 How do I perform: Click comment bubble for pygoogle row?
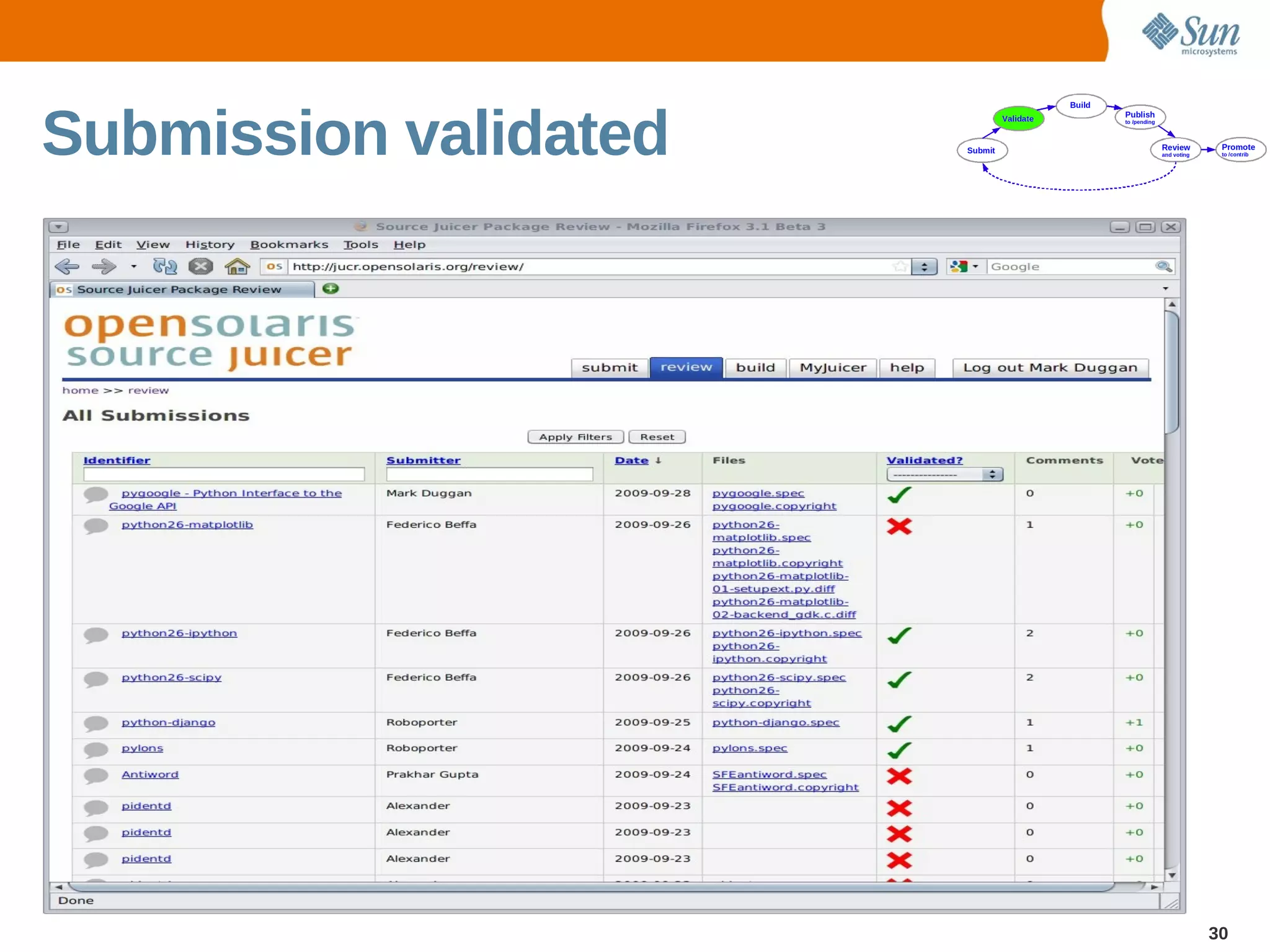pos(96,495)
